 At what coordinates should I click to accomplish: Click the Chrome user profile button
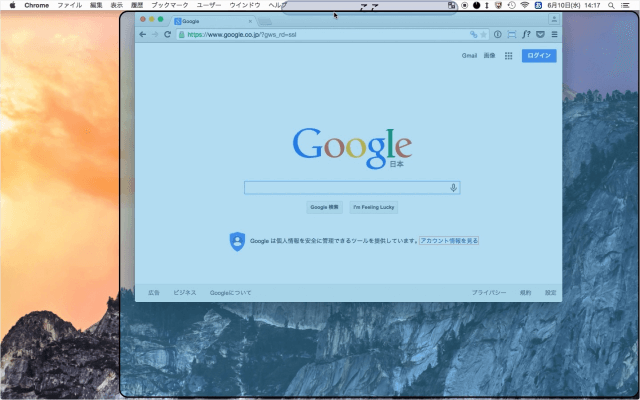coord(554,19)
